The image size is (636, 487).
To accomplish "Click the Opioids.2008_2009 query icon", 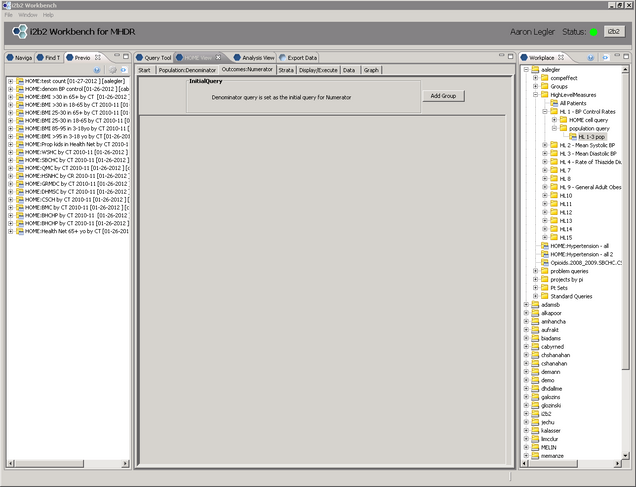I will pyautogui.click(x=545, y=263).
